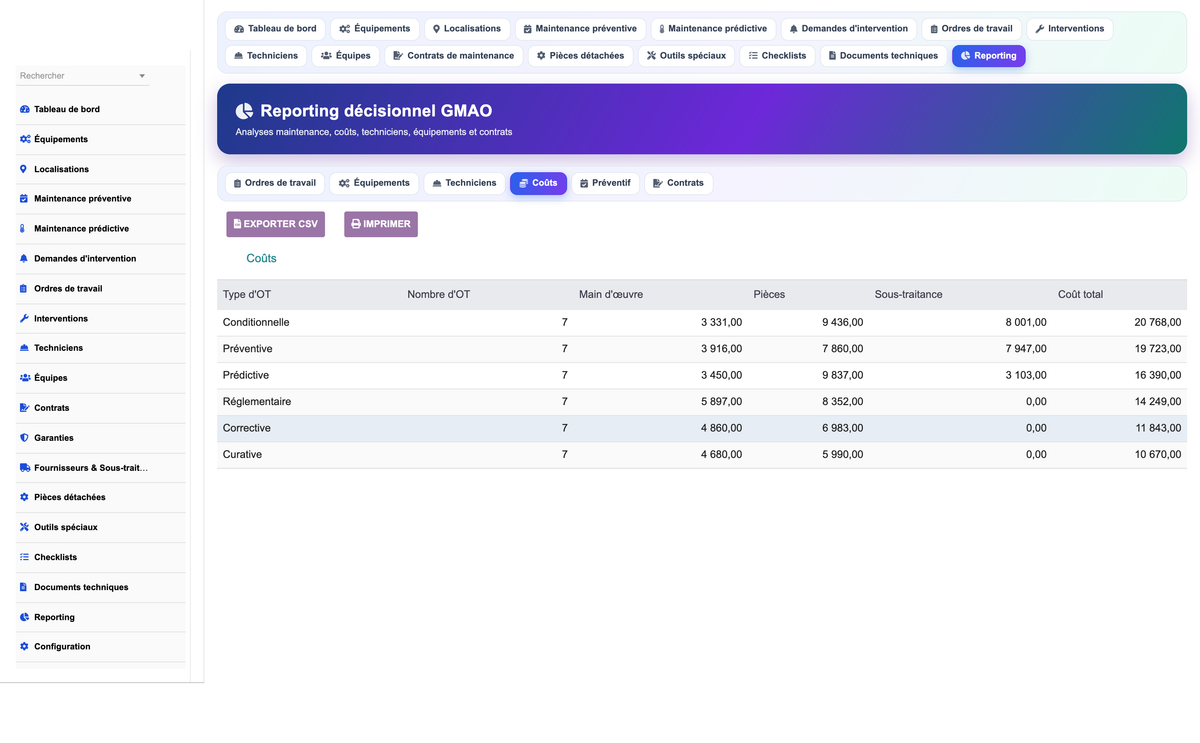1200x743 pixels.
Task: Sort by the Type d'OT column header
Action: [x=247, y=294]
